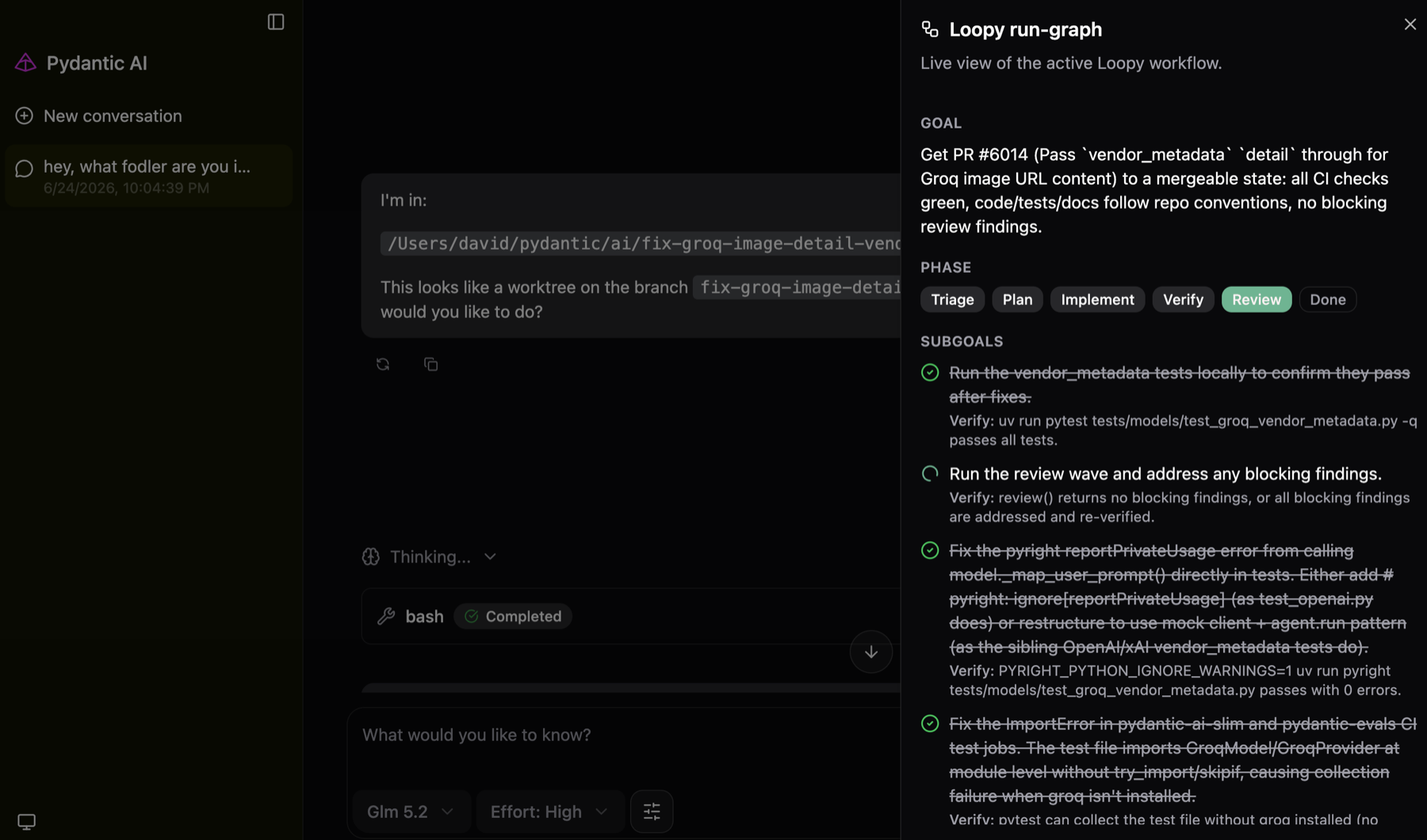This screenshot has height=840, width=1427.
Task: Click the 'uv run pytest tests/models' verify text
Action: click(1183, 430)
